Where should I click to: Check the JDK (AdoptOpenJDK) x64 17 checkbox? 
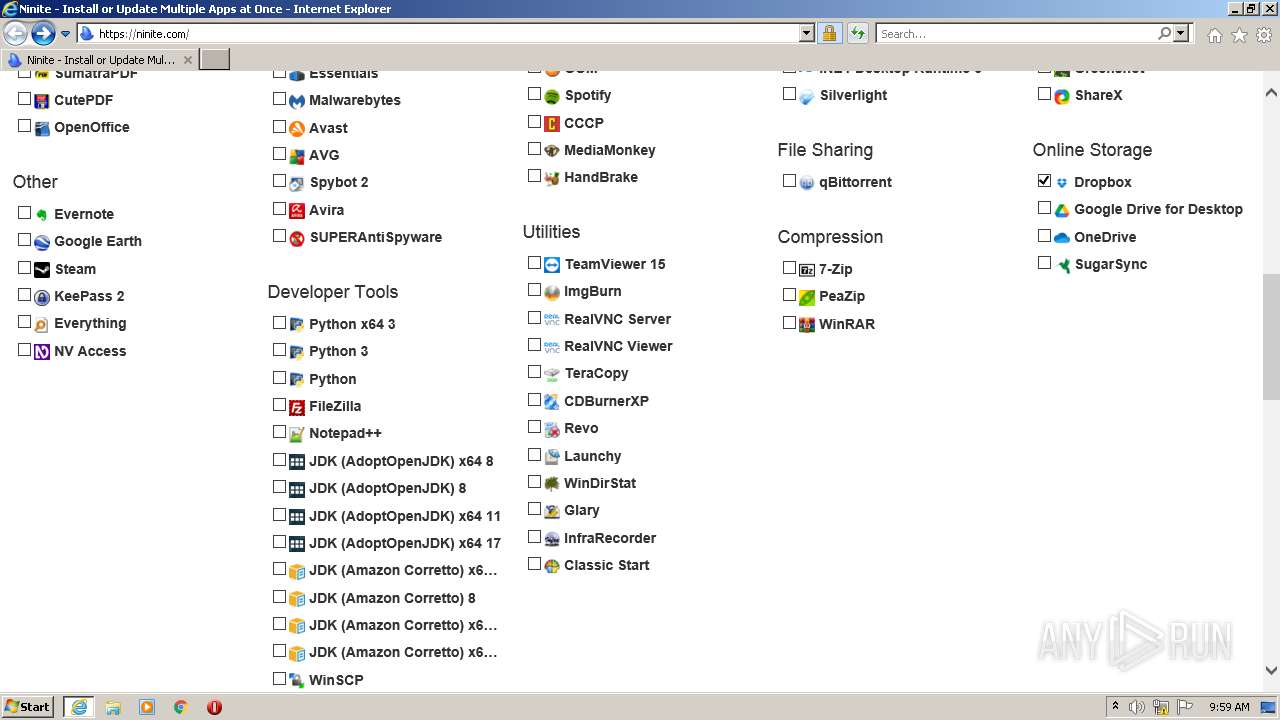coord(279,542)
